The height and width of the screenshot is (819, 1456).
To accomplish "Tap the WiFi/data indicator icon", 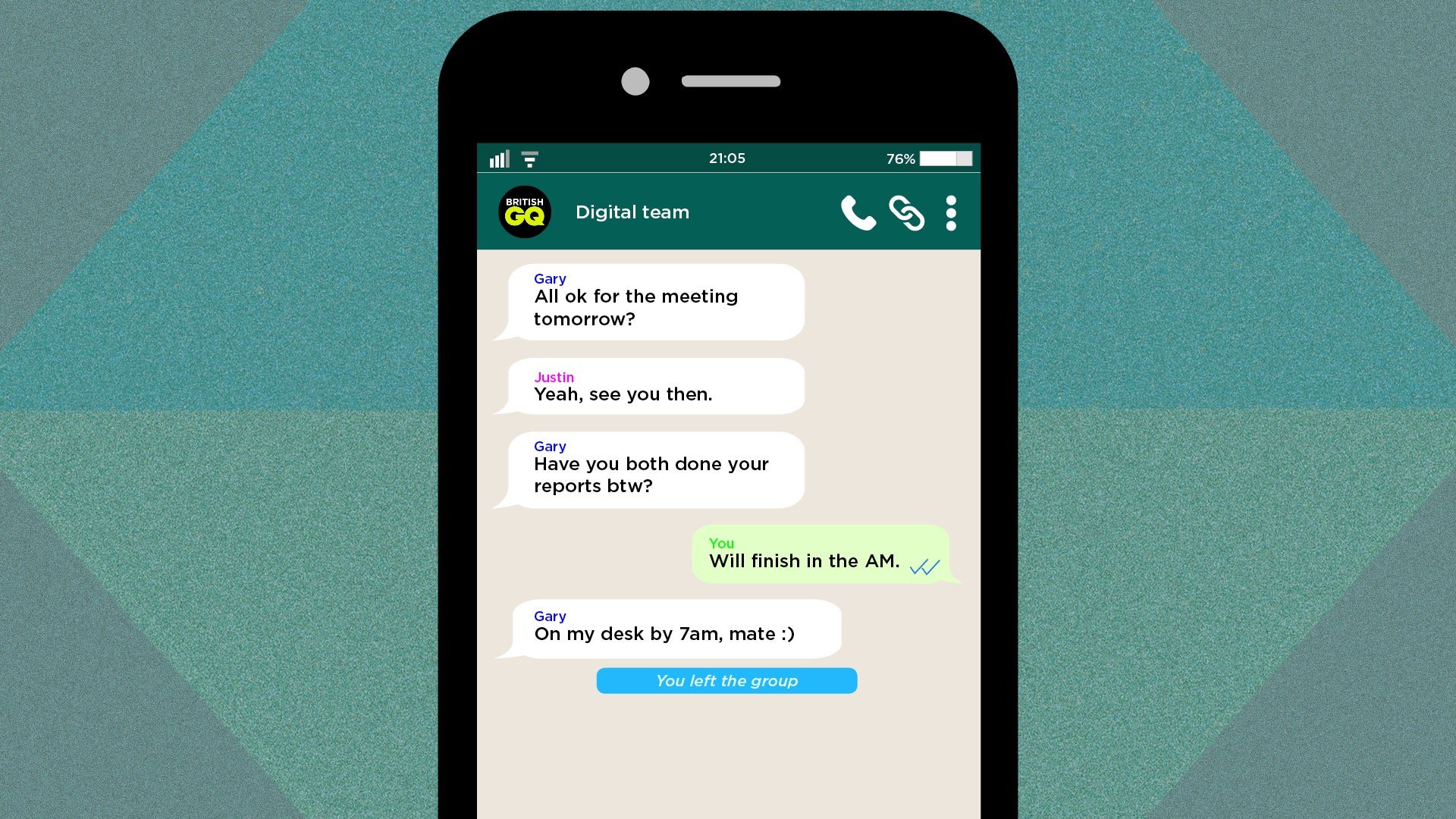I will tap(529, 159).
